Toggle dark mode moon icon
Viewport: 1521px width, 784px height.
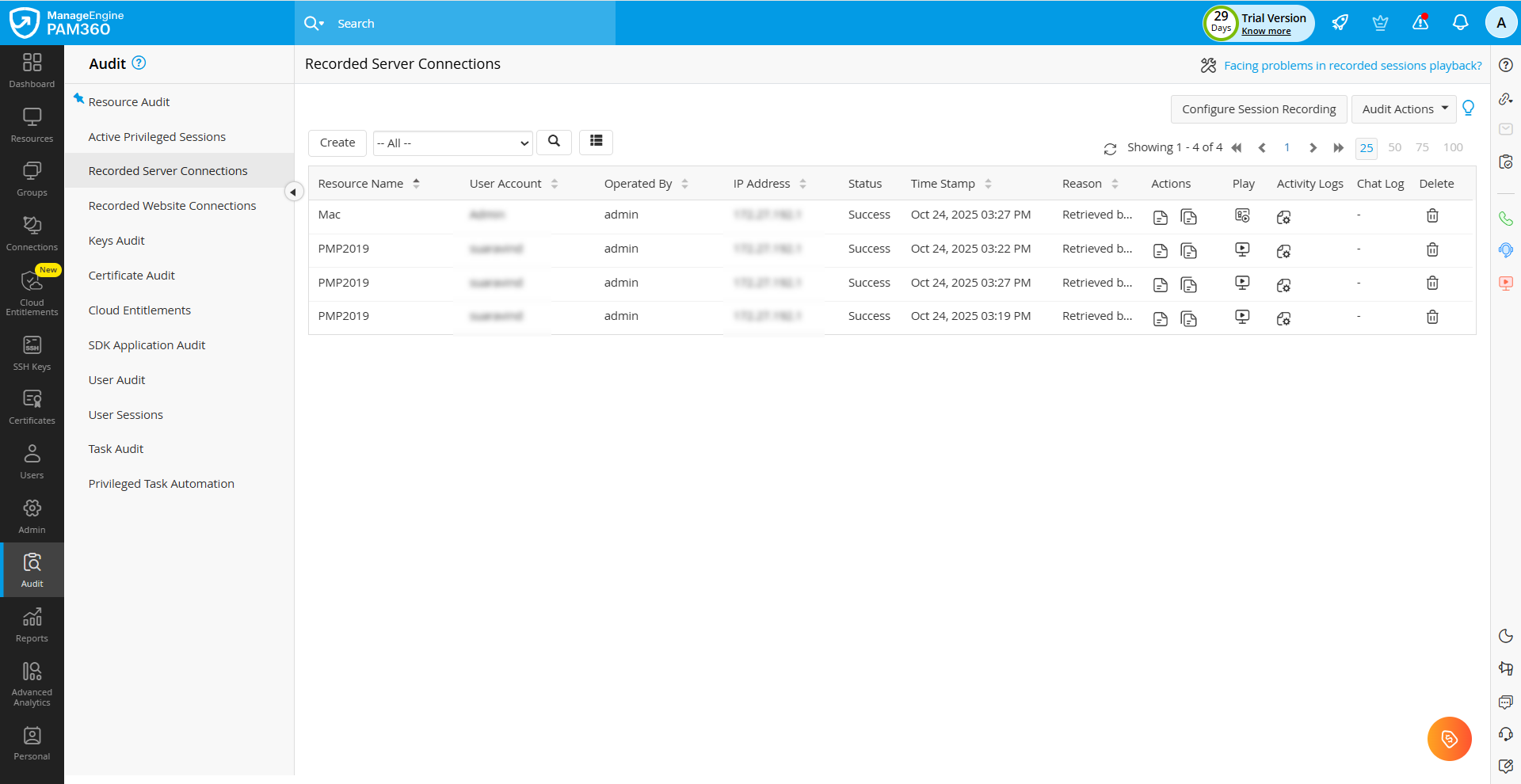coord(1505,636)
